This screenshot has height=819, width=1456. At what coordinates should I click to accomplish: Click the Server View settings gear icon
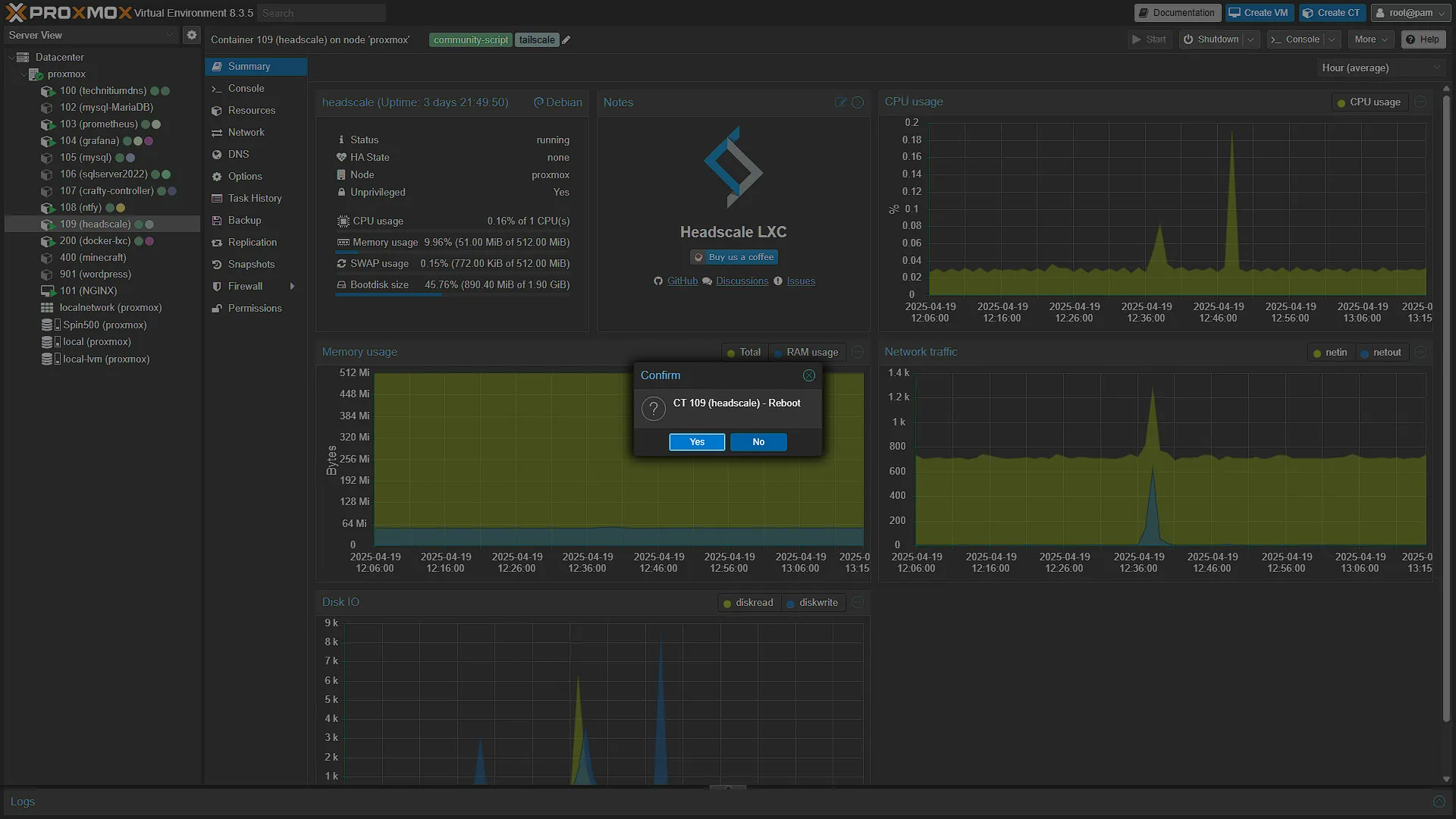coord(192,35)
